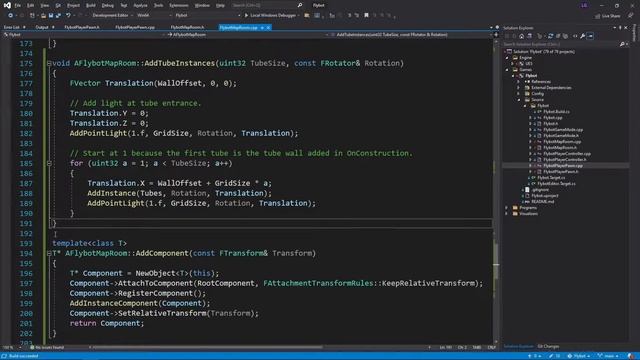Switch to FlybotPlayerPawn.h tab
640x360 pixels.
click(82, 27)
